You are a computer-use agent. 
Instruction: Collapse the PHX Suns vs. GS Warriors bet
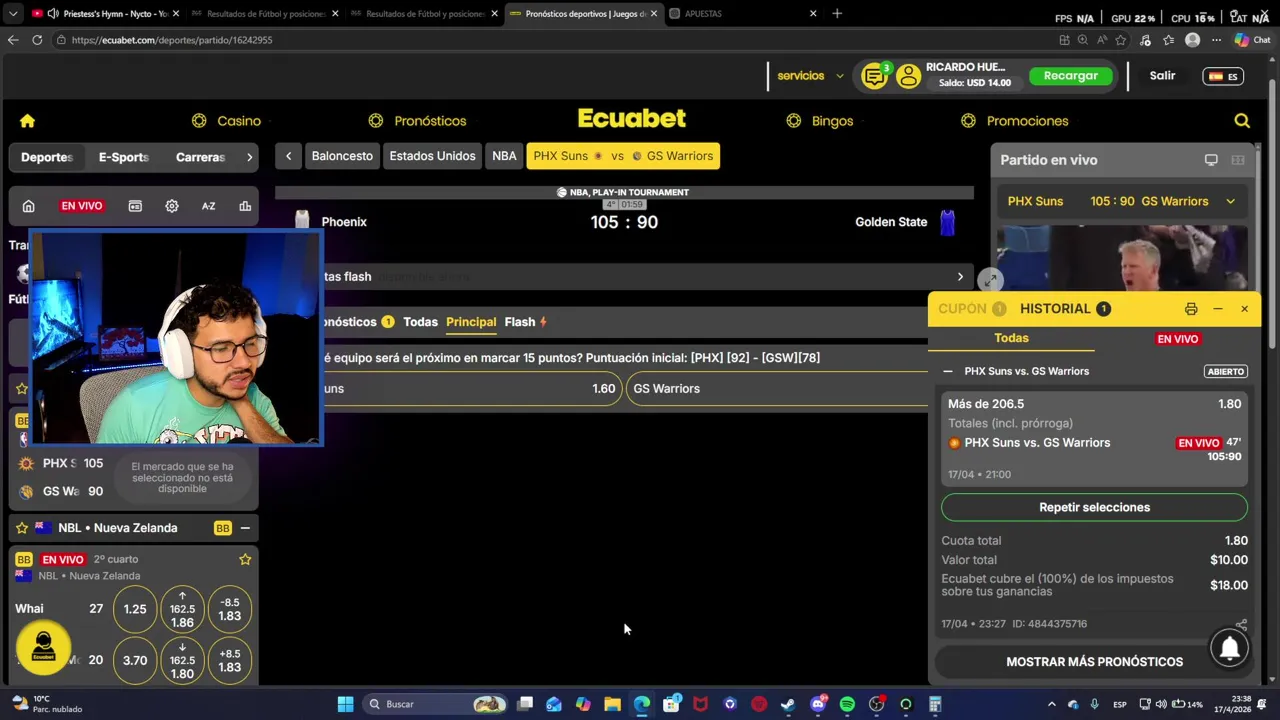click(948, 371)
